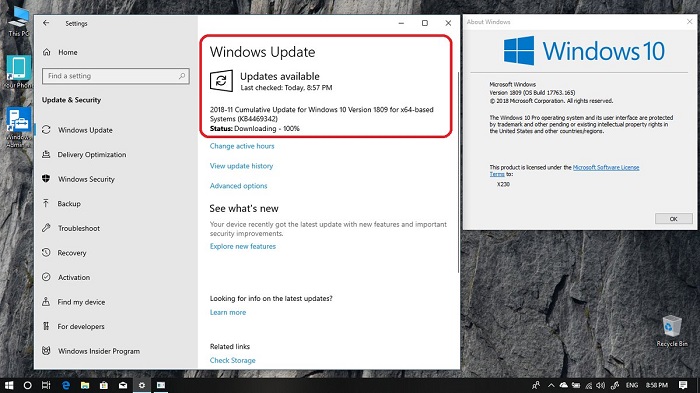Viewport: 700px width, 393px height.
Task: Select Windows Update in the sidebar
Action: [85, 130]
